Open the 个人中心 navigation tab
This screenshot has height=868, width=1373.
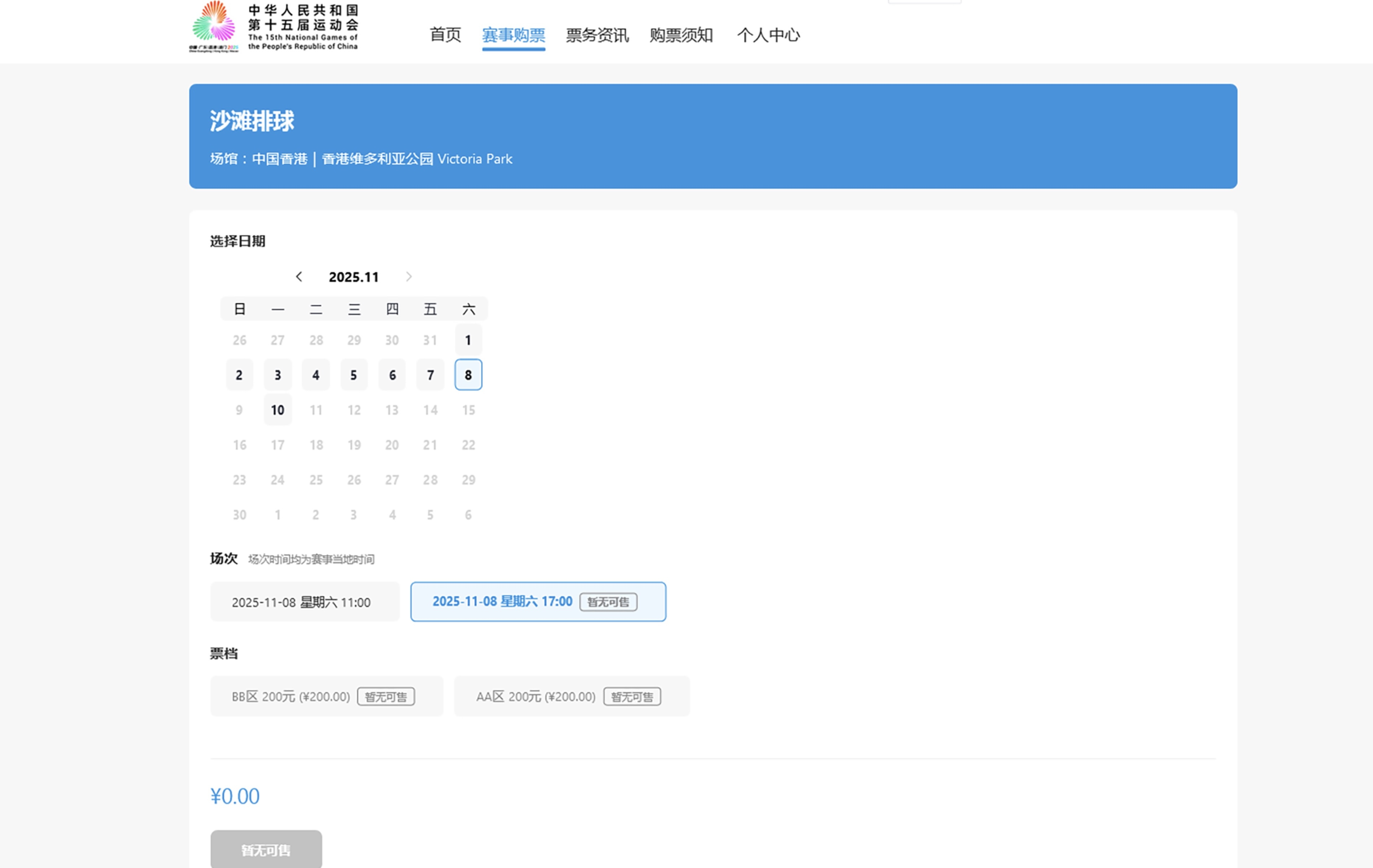coord(769,35)
